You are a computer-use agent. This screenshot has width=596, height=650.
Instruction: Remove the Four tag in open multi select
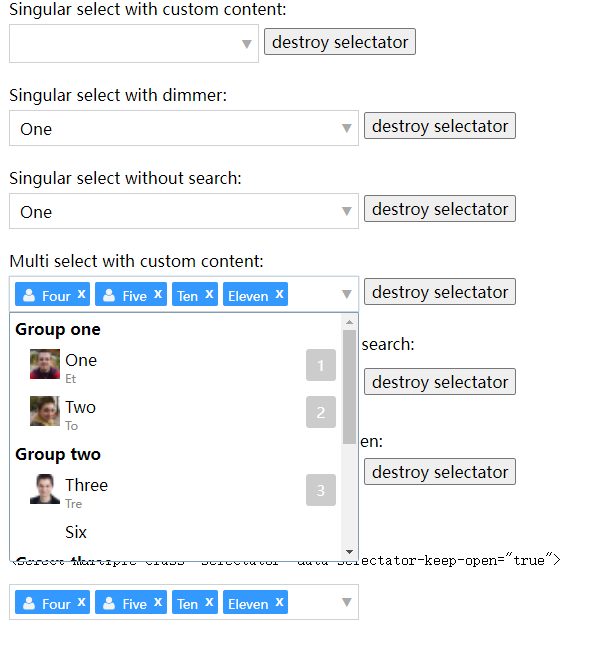[x=82, y=294]
